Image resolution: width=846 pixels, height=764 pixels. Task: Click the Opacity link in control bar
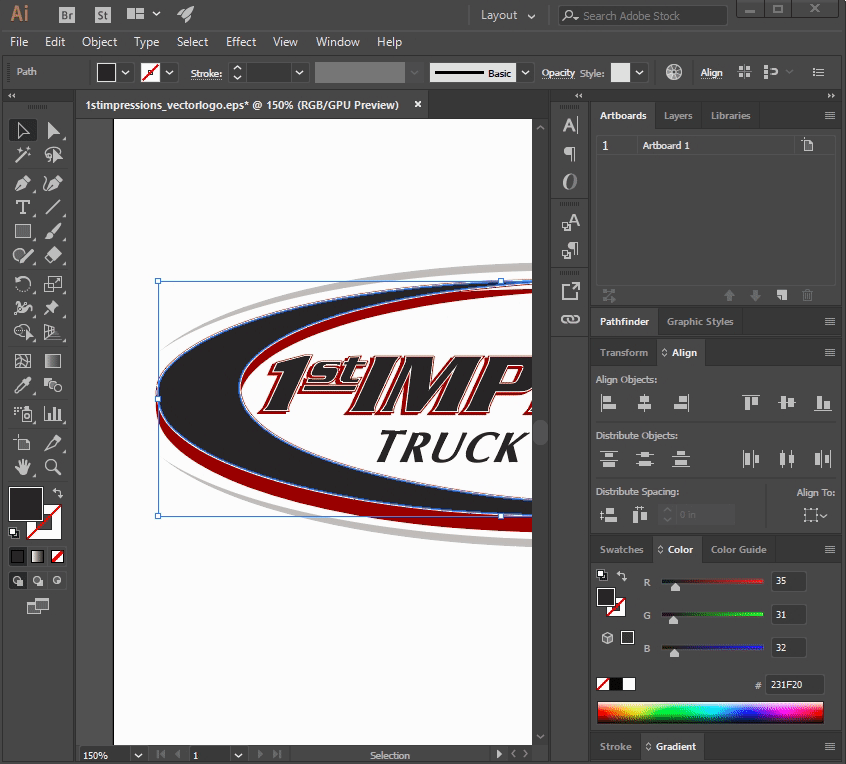(558, 73)
